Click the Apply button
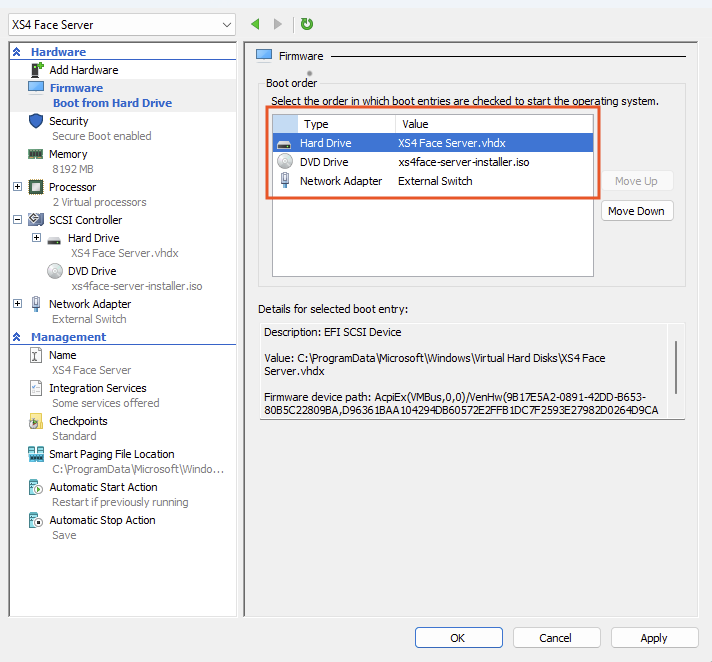The height and width of the screenshot is (662, 712). tap(654, 638)
